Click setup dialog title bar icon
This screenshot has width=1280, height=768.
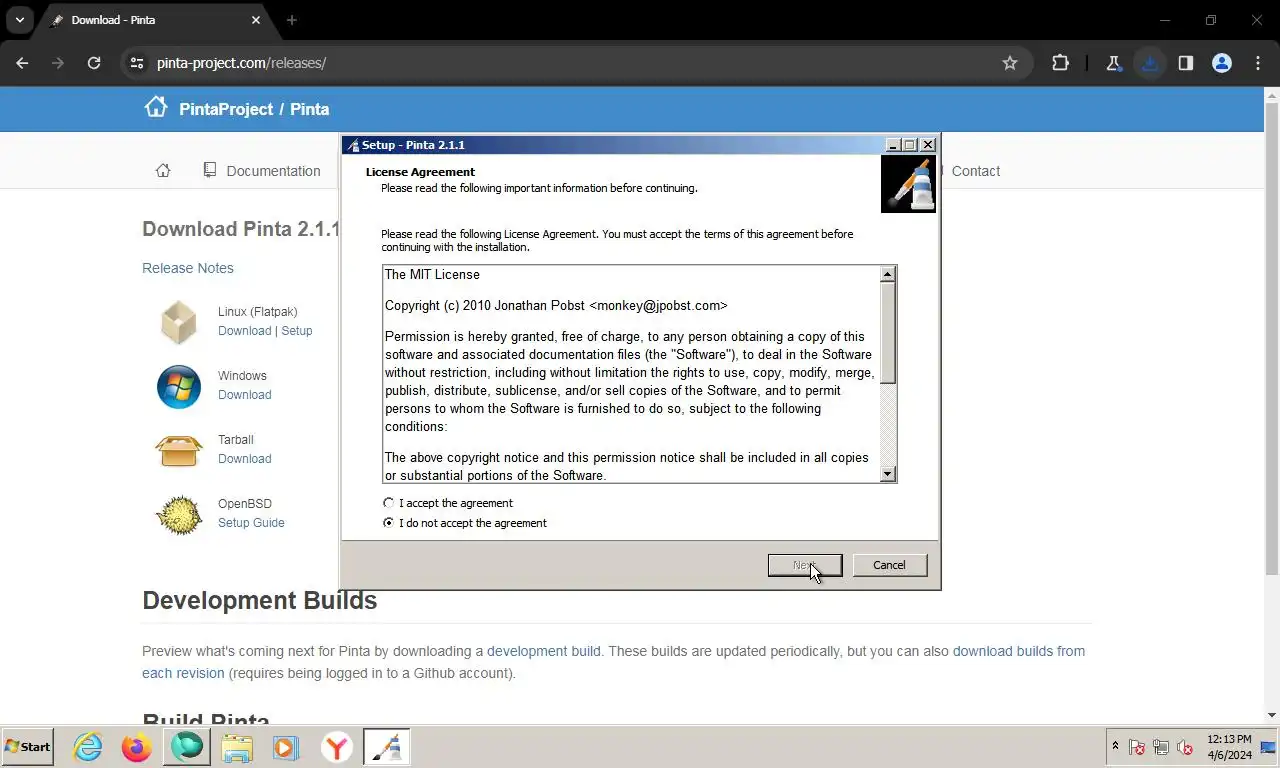(x=352, y=145)
